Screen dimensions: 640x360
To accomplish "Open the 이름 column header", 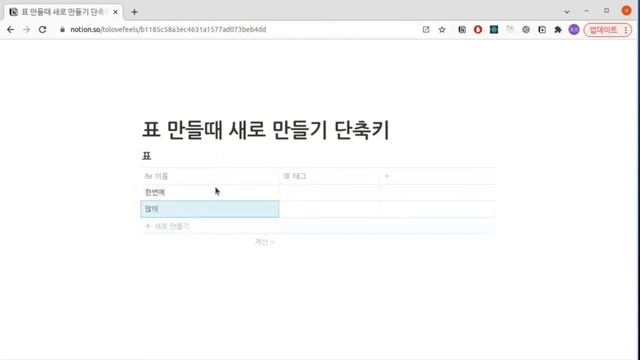I will 209,176.
